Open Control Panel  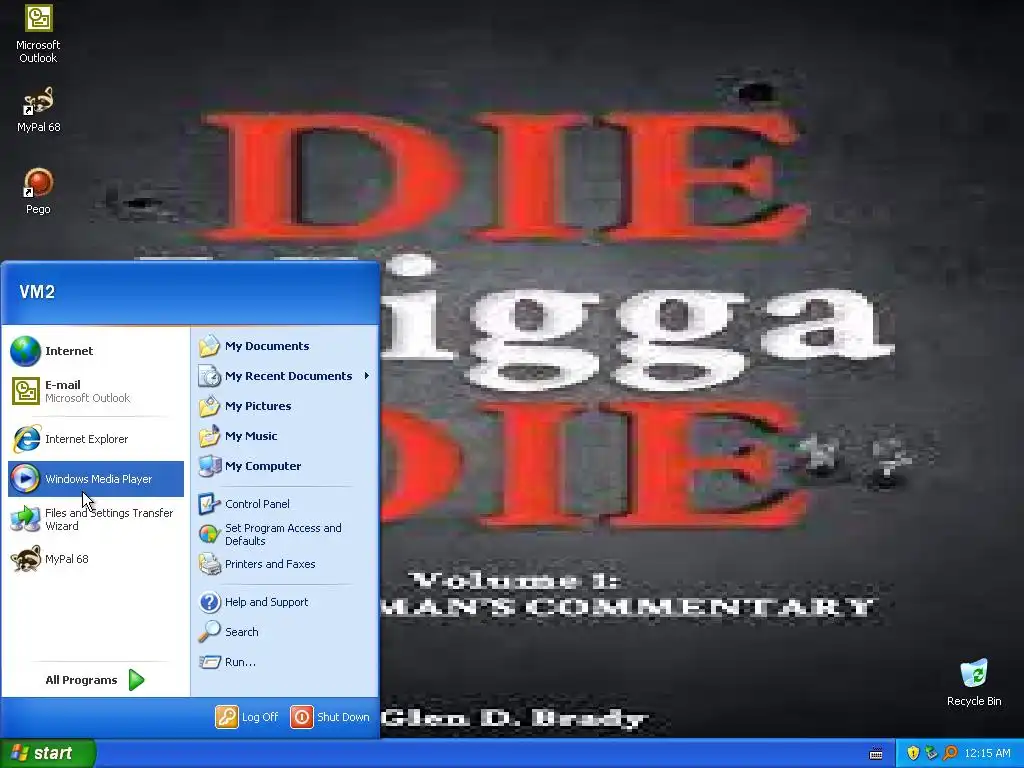[x=285, y=504]
